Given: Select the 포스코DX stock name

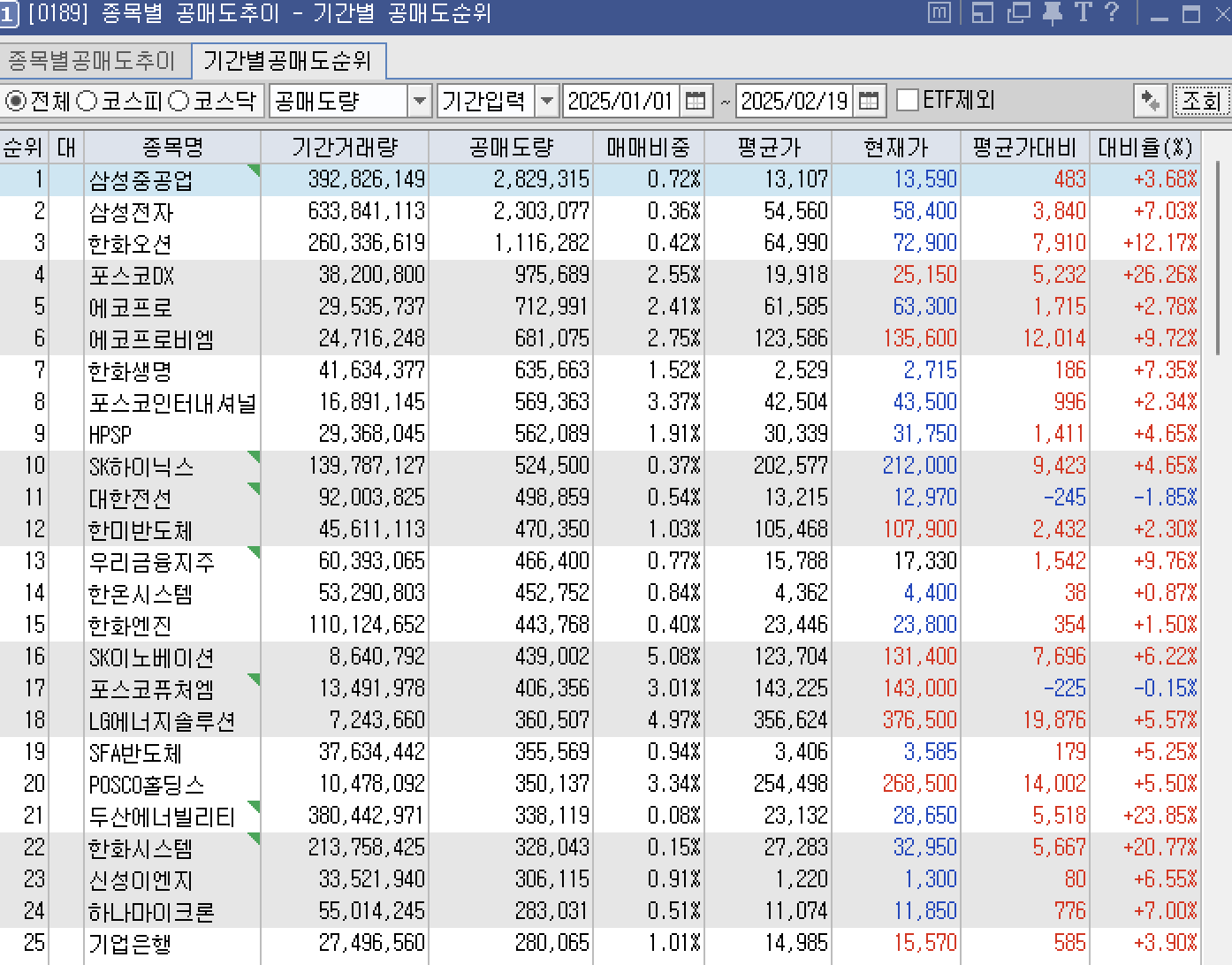Looking at the screenshot, I should [x=132, y=276].
